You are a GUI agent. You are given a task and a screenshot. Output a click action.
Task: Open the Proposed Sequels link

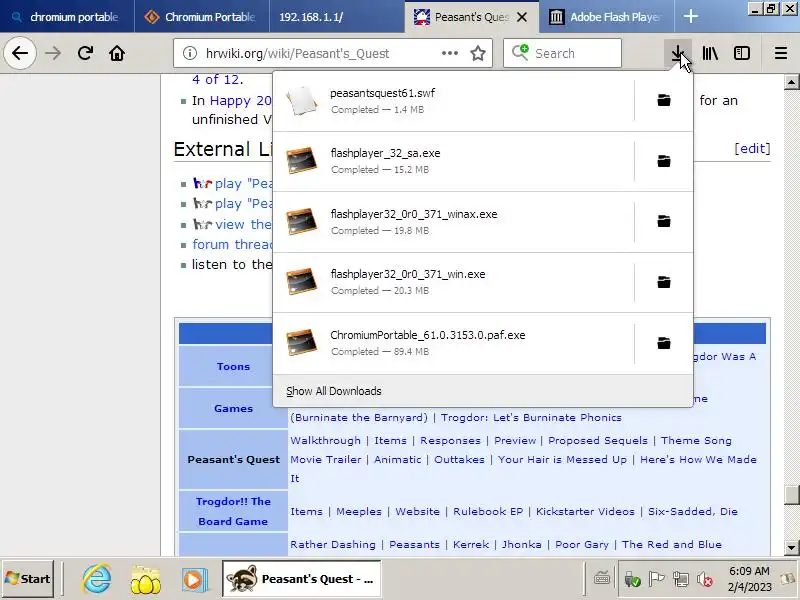598,440
